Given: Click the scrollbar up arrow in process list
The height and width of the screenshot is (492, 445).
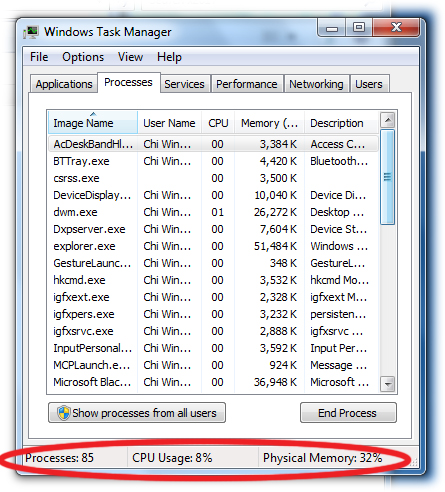Looking at the screenshot, I should tap(388, 120).
